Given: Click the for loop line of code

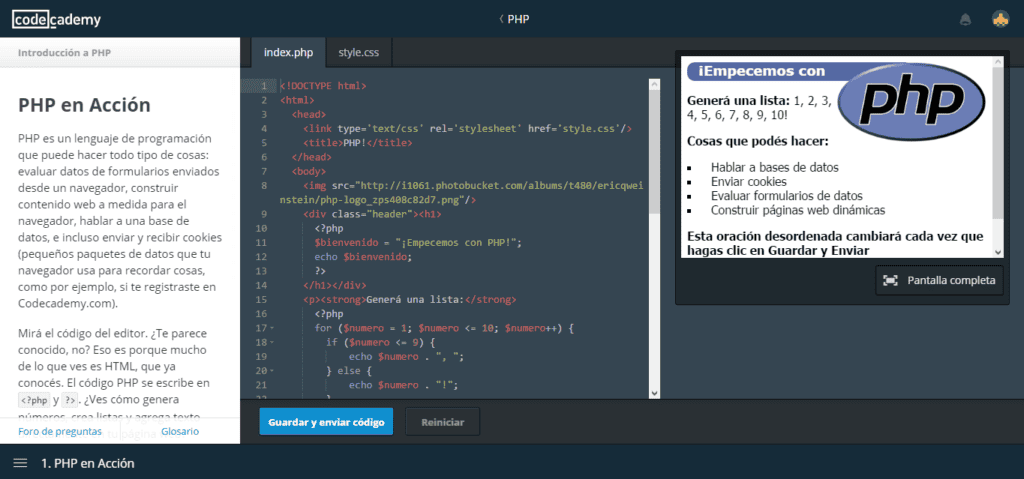Looking at the screenshot, I should [444, 328].
